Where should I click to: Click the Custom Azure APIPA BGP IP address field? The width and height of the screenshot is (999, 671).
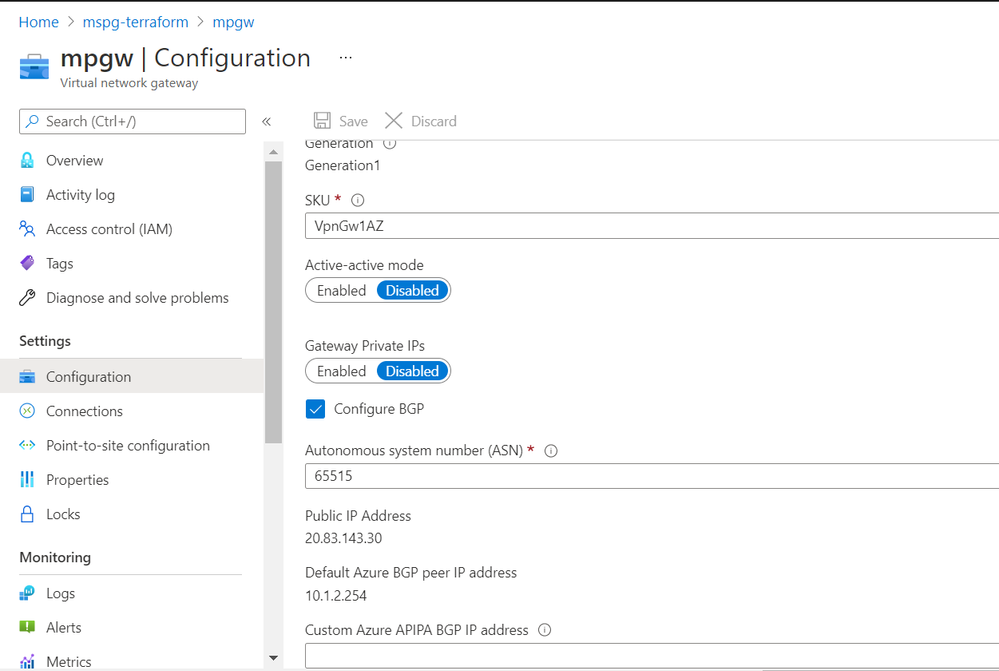[652, 656]
